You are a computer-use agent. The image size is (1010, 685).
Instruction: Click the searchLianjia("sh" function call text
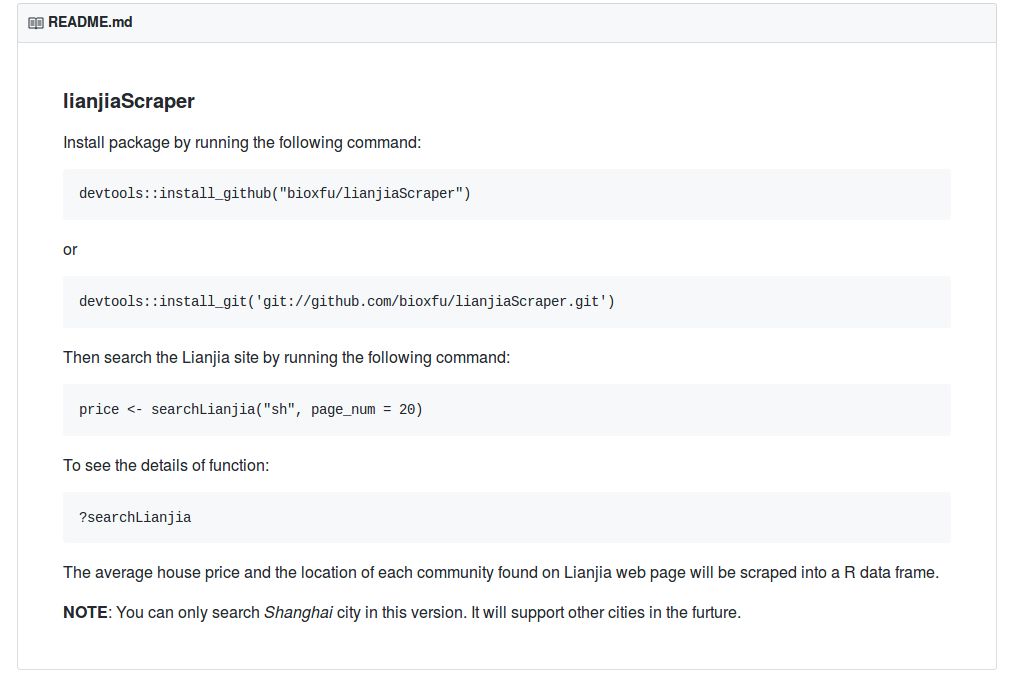pos(223,409)
